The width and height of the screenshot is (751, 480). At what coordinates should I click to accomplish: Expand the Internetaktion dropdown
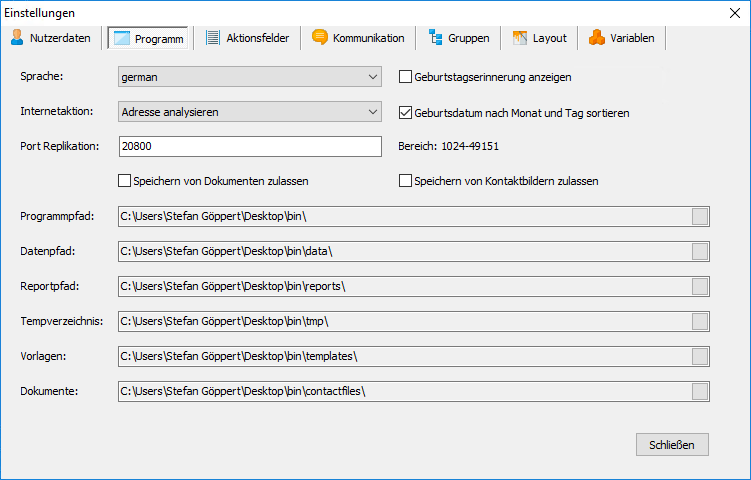(250, 112)
